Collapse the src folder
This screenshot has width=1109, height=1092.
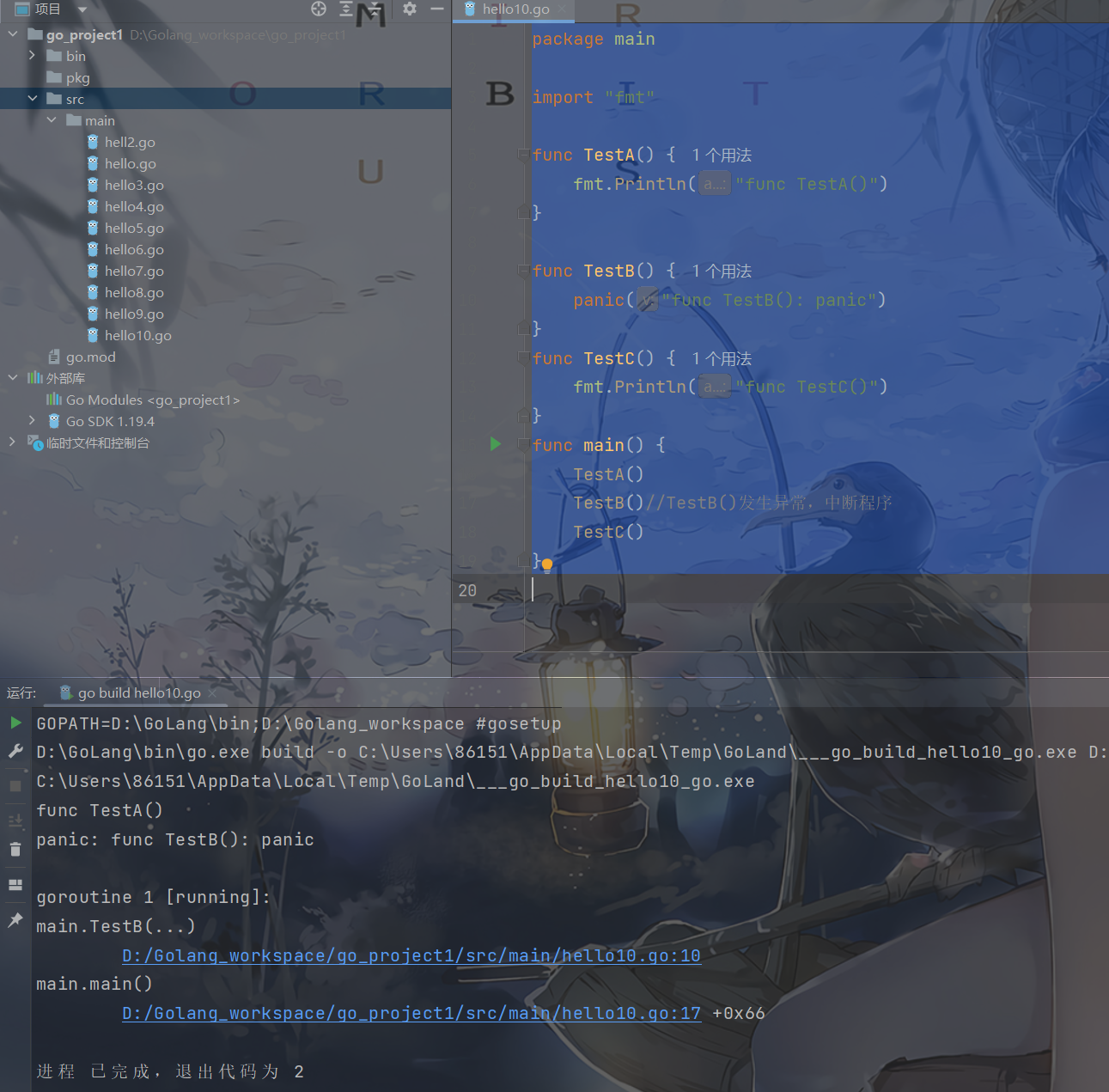coord(33,99)
